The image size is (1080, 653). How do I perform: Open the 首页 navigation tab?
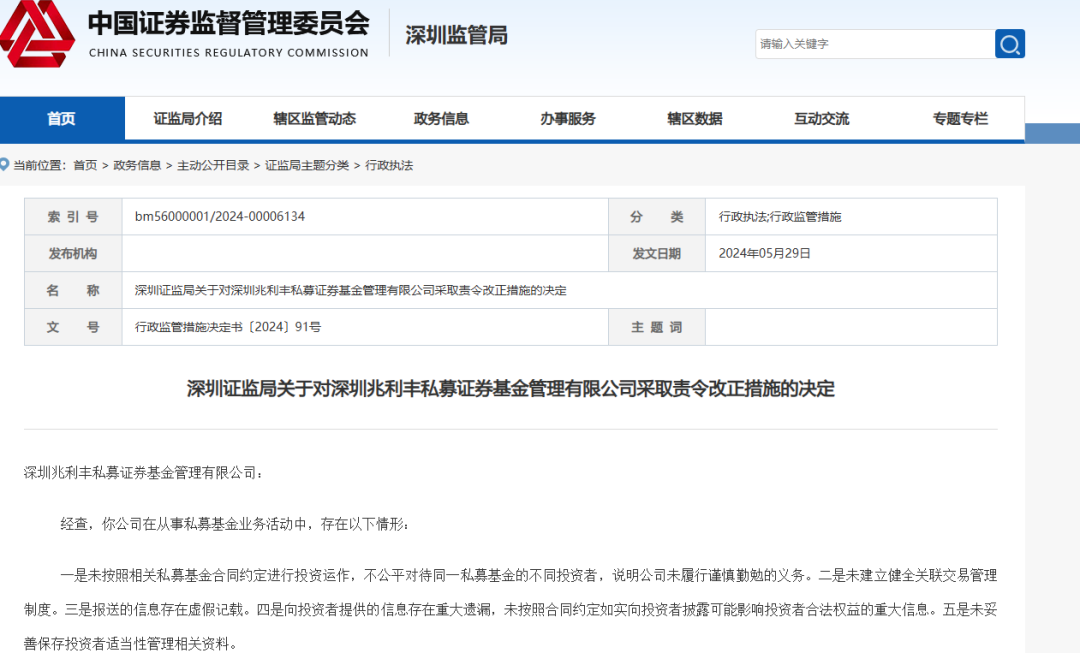tap(62, 119)
